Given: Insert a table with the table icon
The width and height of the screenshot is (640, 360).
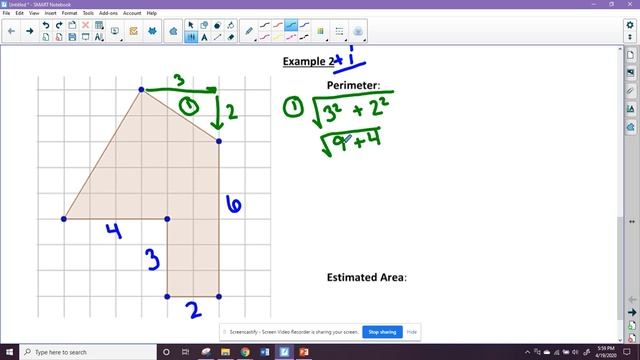Looking at the screenshot, I should (x=99, y=25).
